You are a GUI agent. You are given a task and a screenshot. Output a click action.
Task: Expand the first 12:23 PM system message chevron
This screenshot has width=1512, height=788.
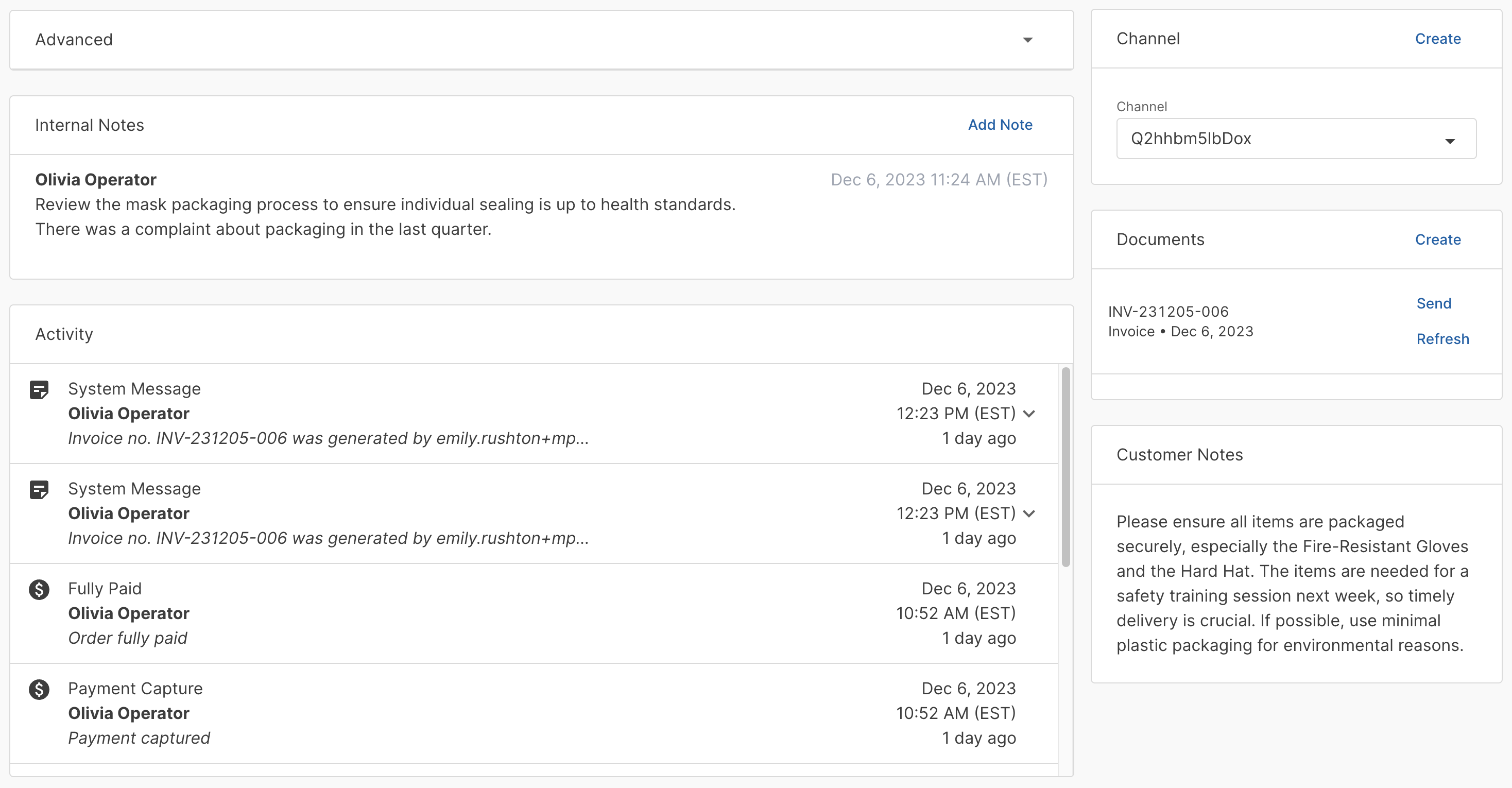[1029, 414]
